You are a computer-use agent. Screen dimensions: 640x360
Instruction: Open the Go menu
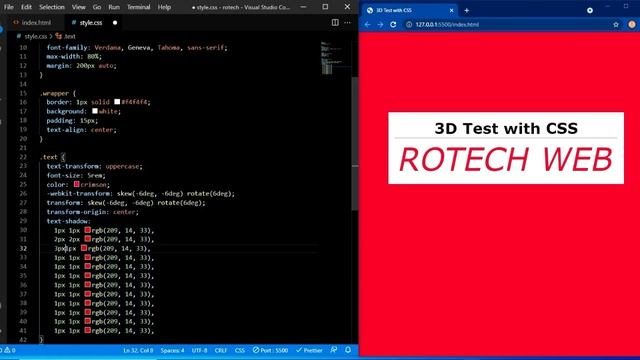point(97,7)
